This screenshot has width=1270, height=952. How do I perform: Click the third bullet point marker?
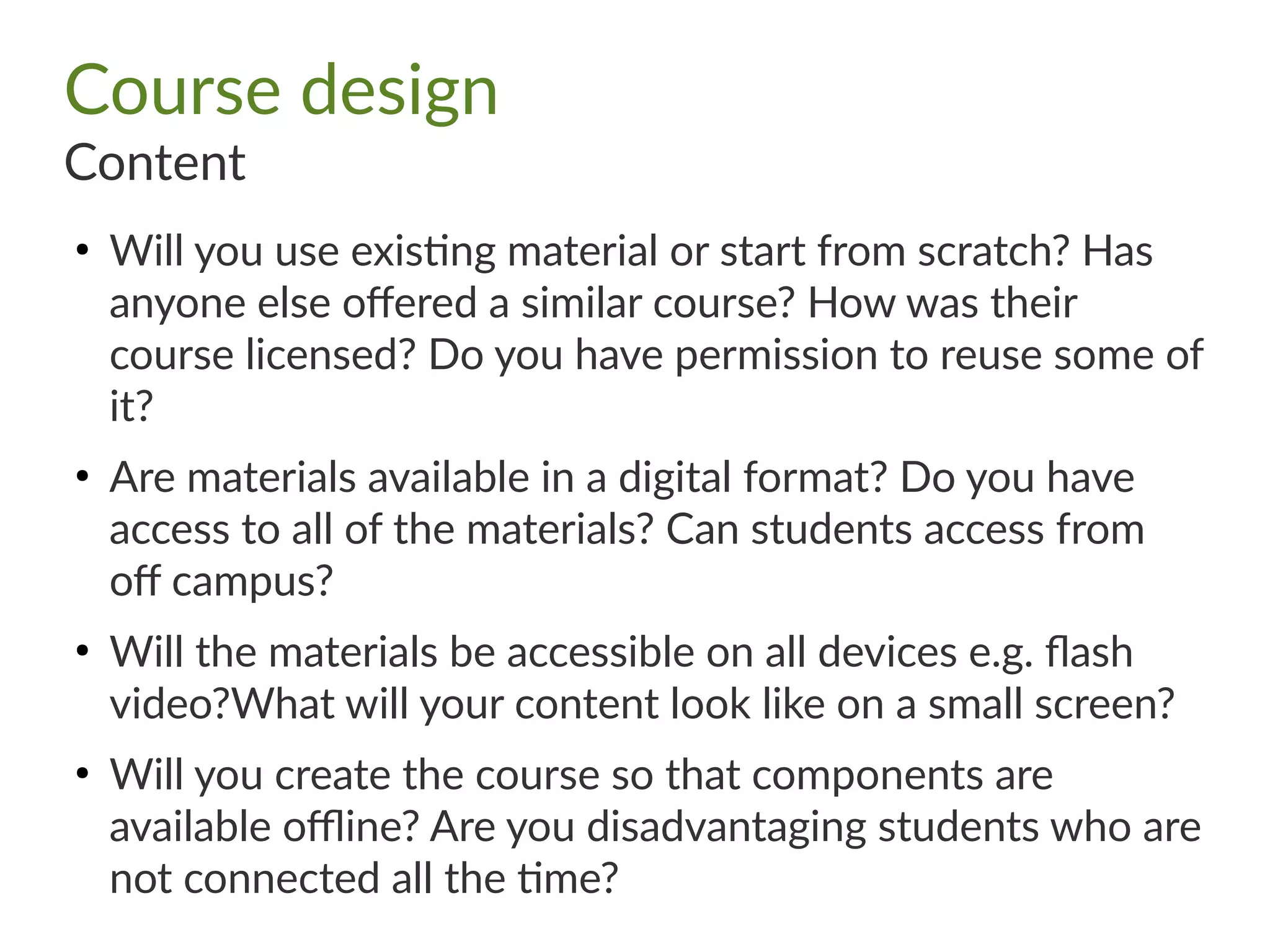82,652
